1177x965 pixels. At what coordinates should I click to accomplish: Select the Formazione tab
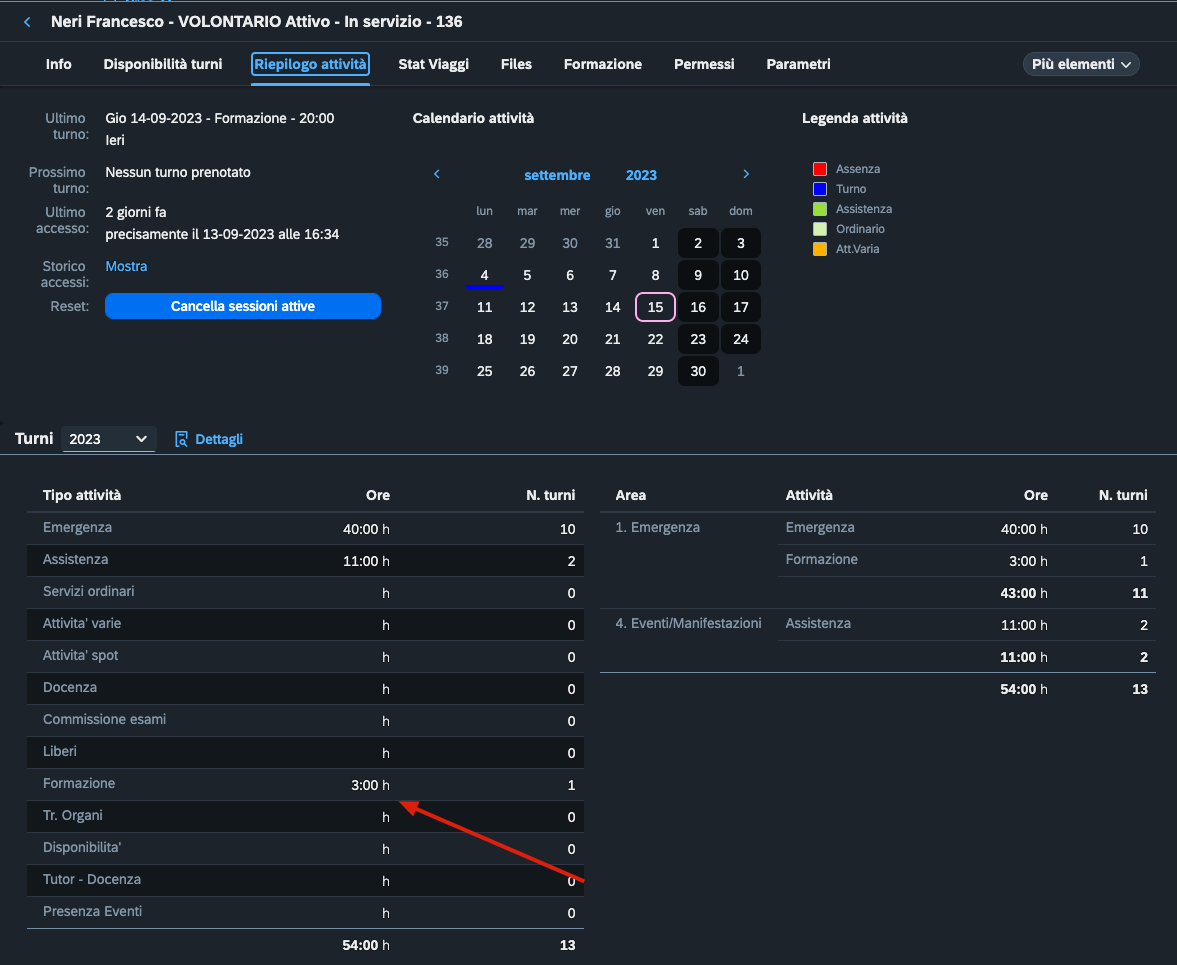[x=602, y=64]
